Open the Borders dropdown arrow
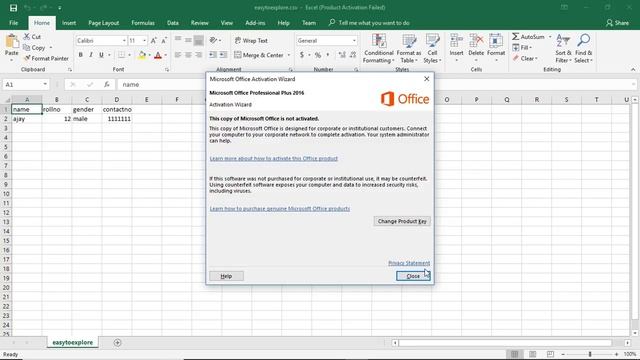640x360 pixels. [x=129, y=55]
